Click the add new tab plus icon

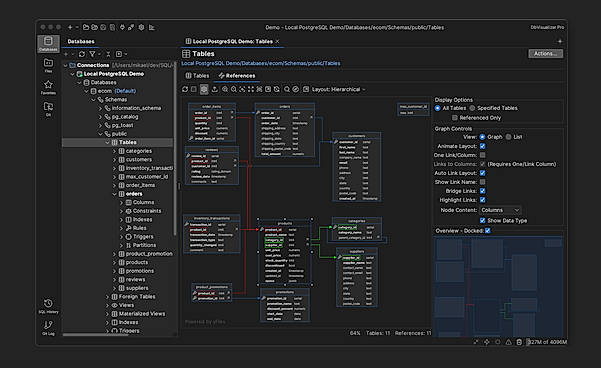(560, 41)
